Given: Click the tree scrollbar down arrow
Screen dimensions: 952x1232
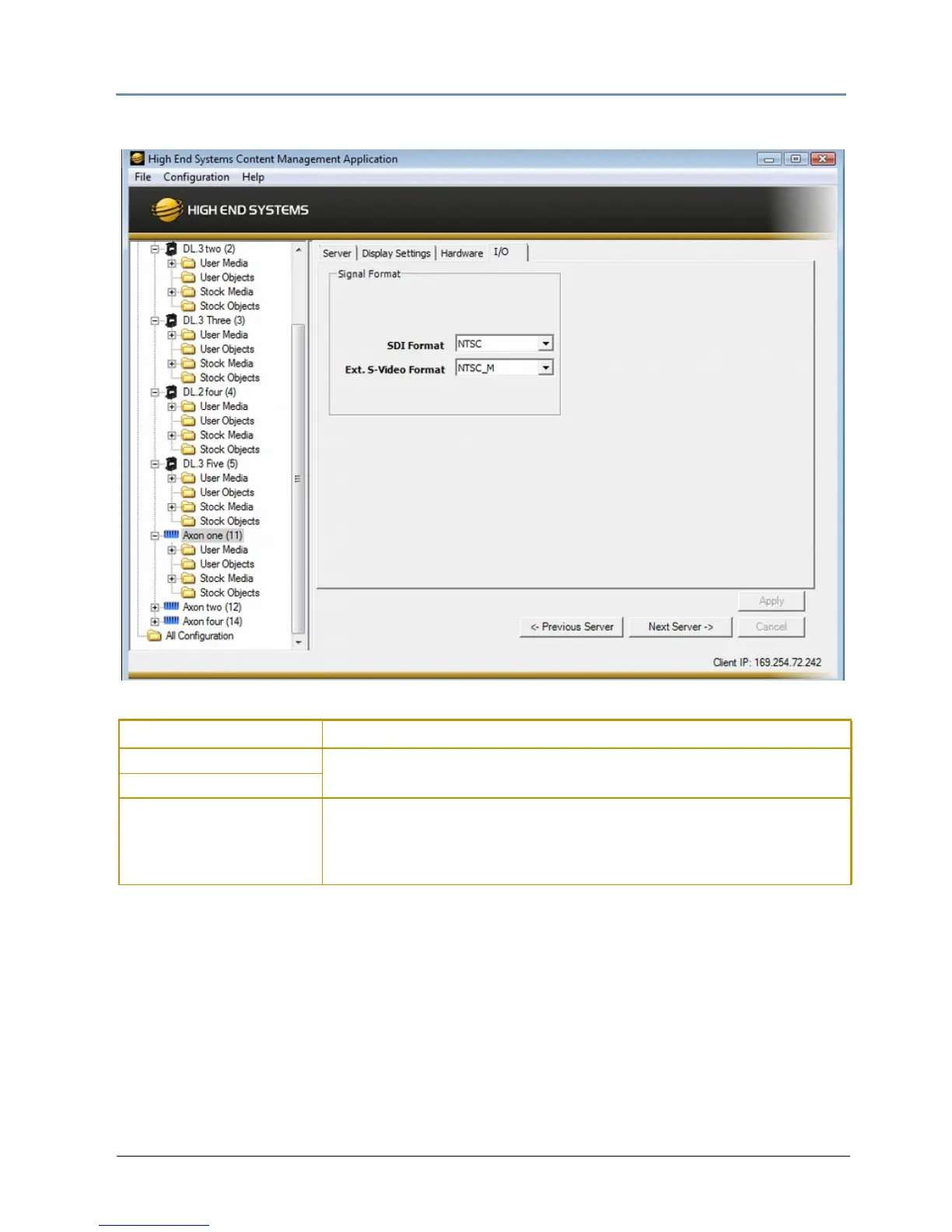Looking at the screenshot, I should click(299, 642).
